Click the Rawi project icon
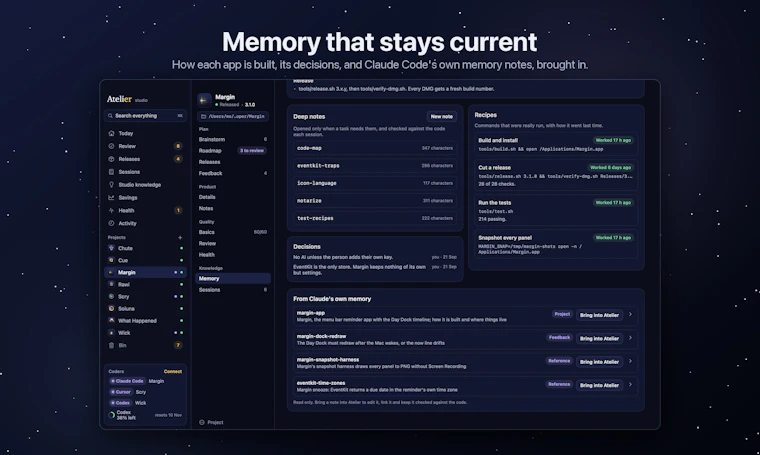 (x=111, y=284)
